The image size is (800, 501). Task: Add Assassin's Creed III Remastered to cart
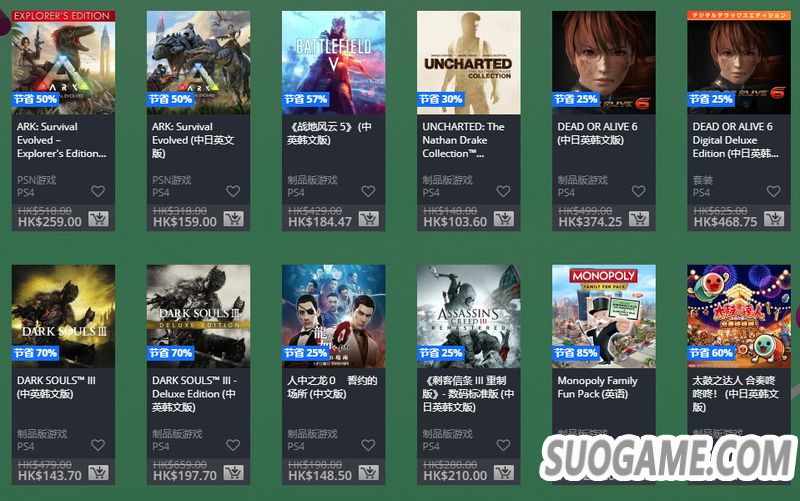click(504, 473)
